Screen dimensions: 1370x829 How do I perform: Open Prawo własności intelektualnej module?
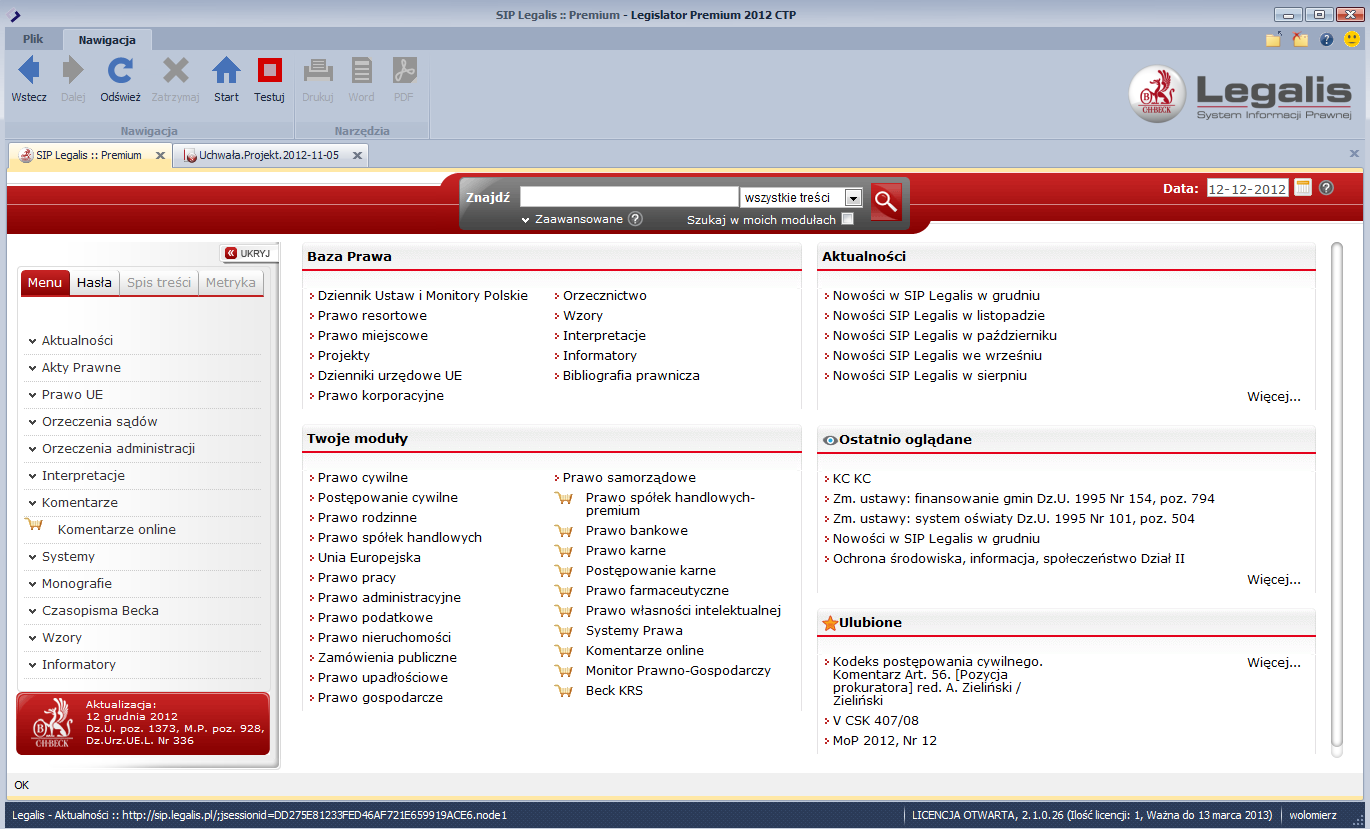point(683,611)
